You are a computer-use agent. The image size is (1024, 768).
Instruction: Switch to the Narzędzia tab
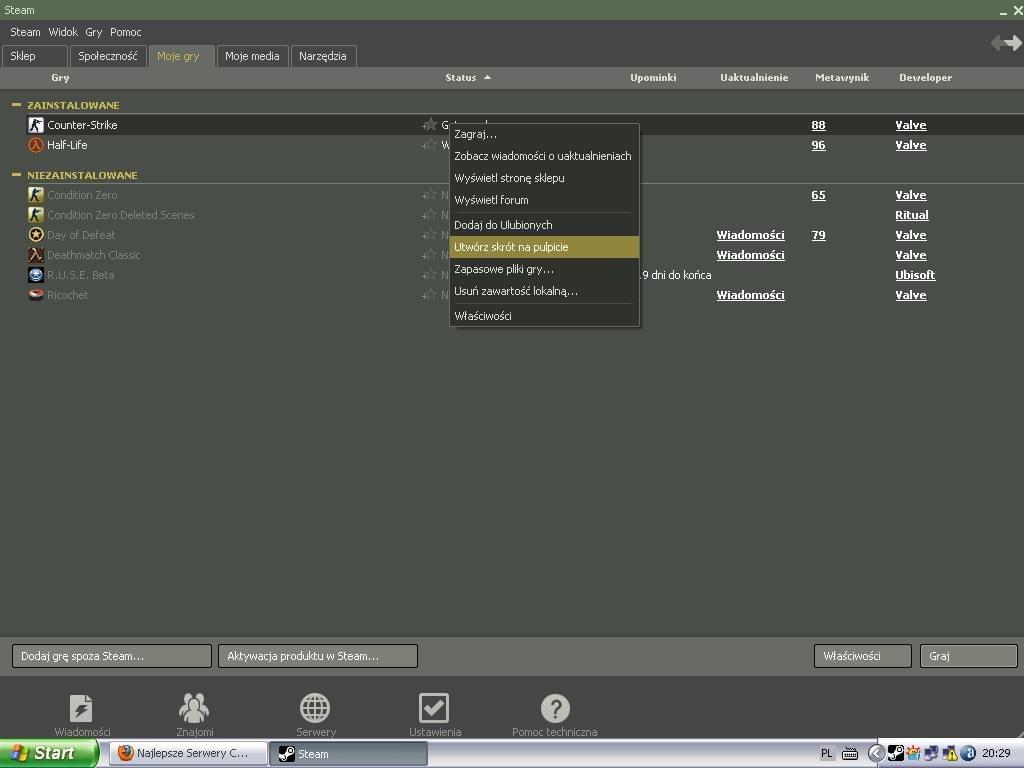click(323, 56)
